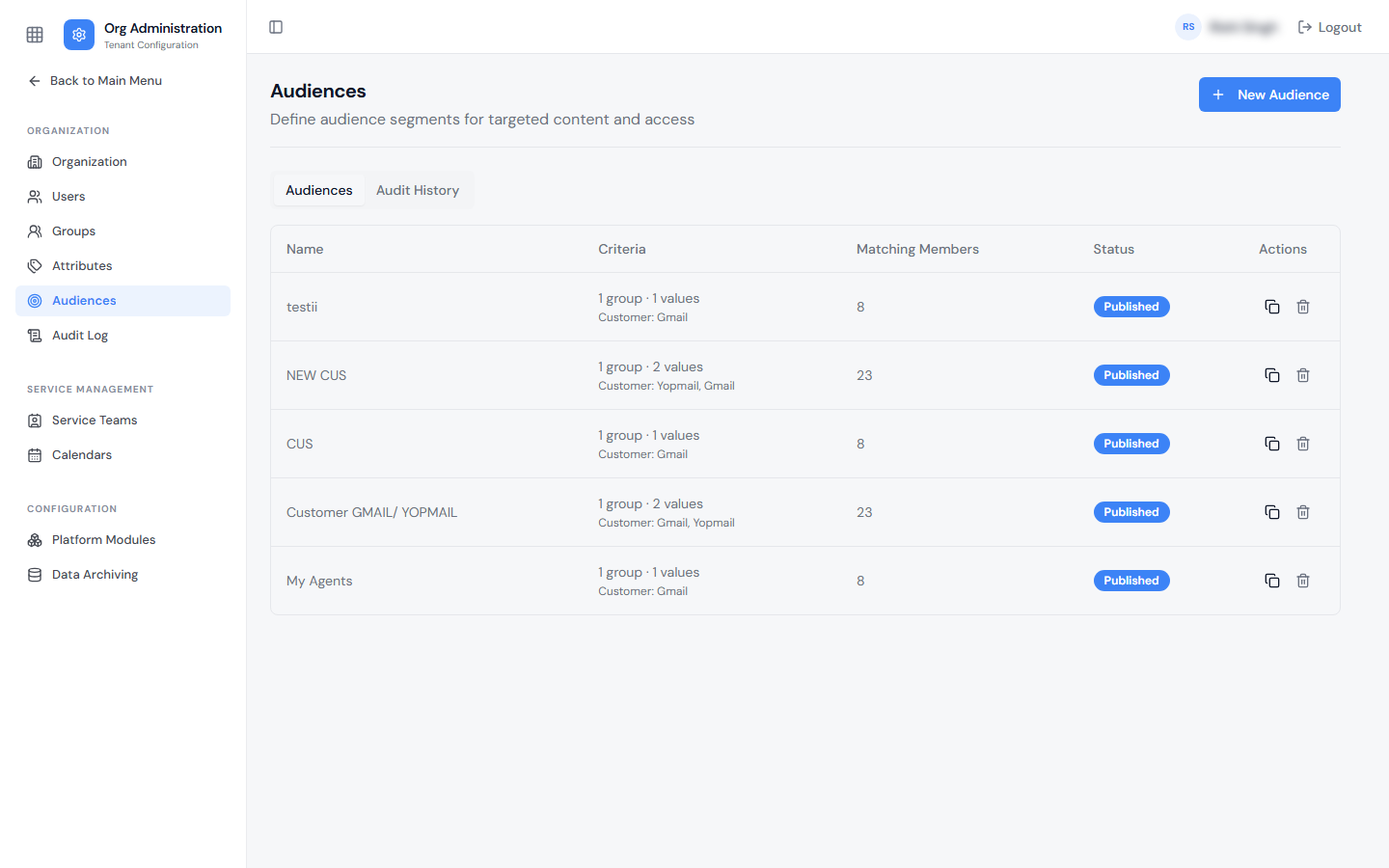Image resolution: width=1389 pixels, height=868 pixels.
Task: Delete Customer GMAIL/ YOPMAIL audience
Action: click(x=1303, y=512)
